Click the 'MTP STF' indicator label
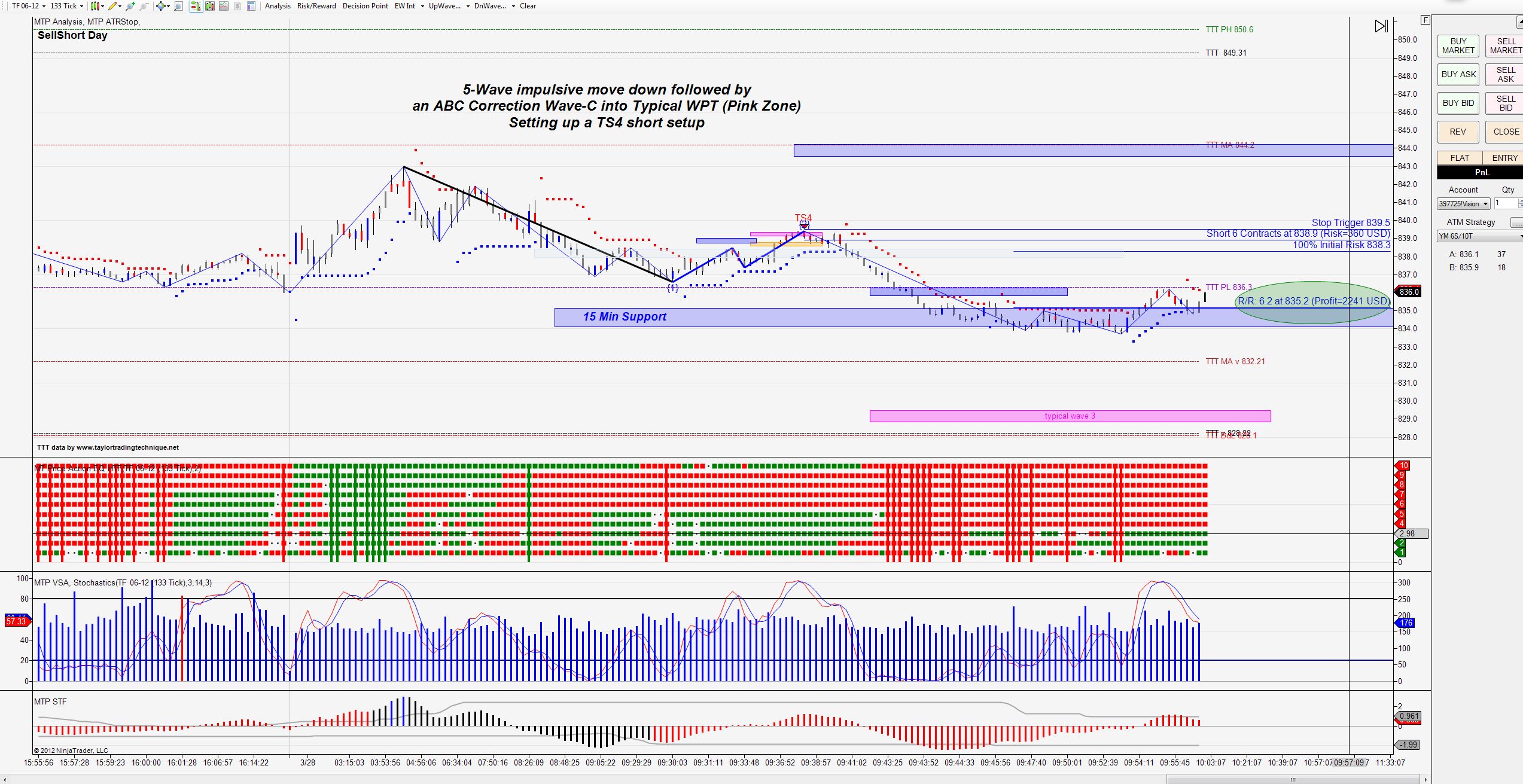1523x784 pixels. point(50,701)
